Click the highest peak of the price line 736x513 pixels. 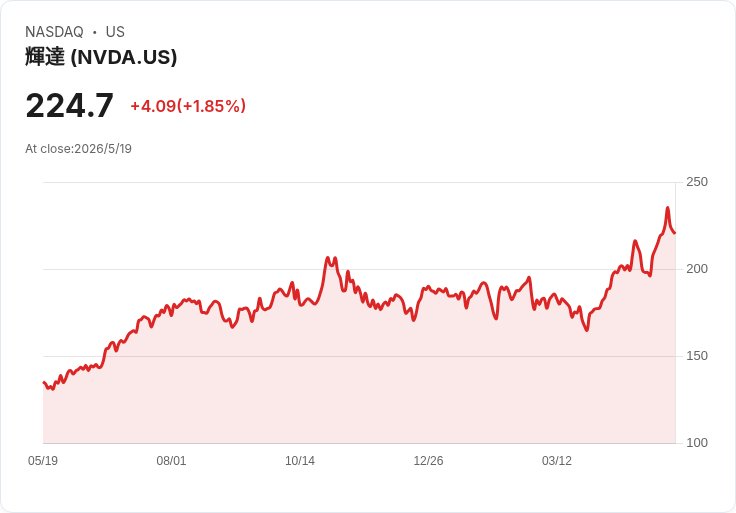(x=667, y=208)
